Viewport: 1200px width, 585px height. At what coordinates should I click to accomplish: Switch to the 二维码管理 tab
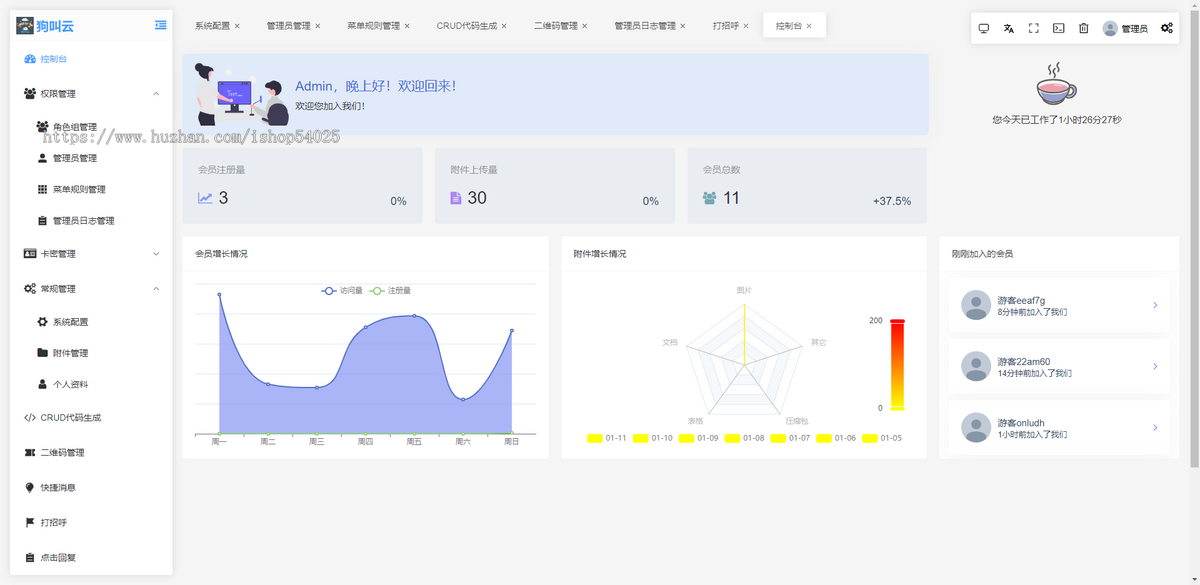tap(555, 26)
